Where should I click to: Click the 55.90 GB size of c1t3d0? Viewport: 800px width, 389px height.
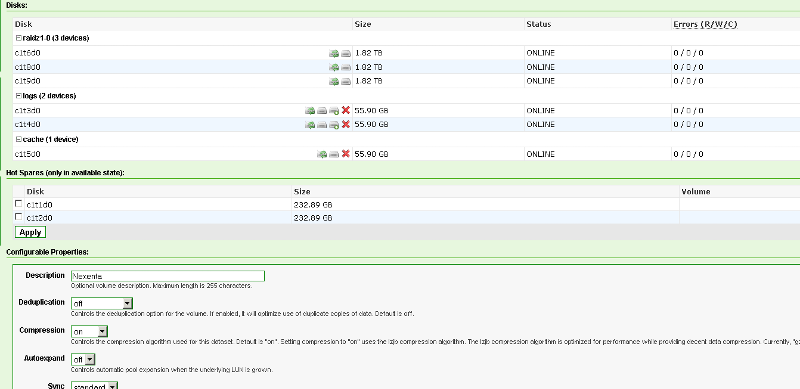click(371, 110)
